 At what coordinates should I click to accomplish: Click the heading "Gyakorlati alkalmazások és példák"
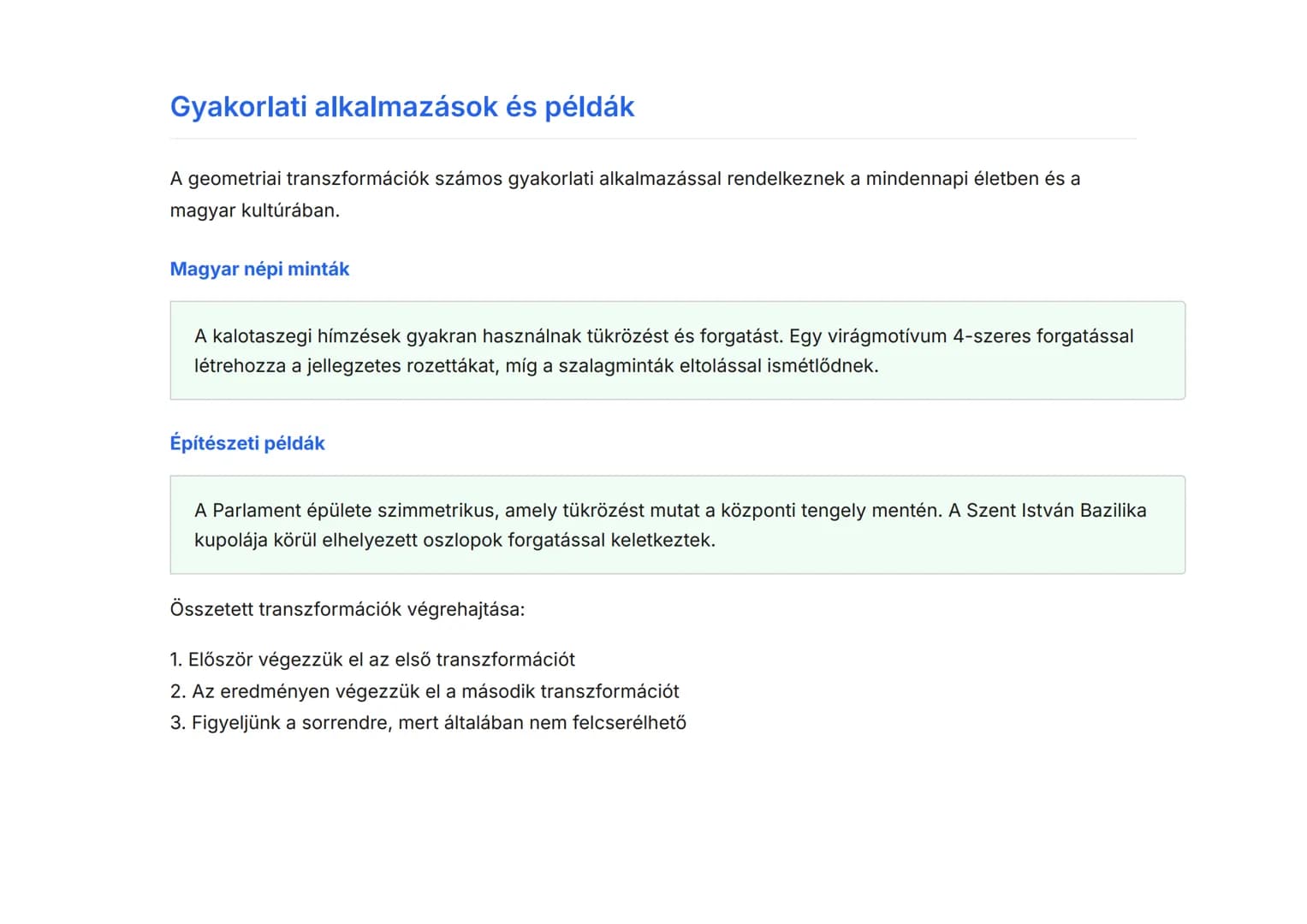[401, 107]
